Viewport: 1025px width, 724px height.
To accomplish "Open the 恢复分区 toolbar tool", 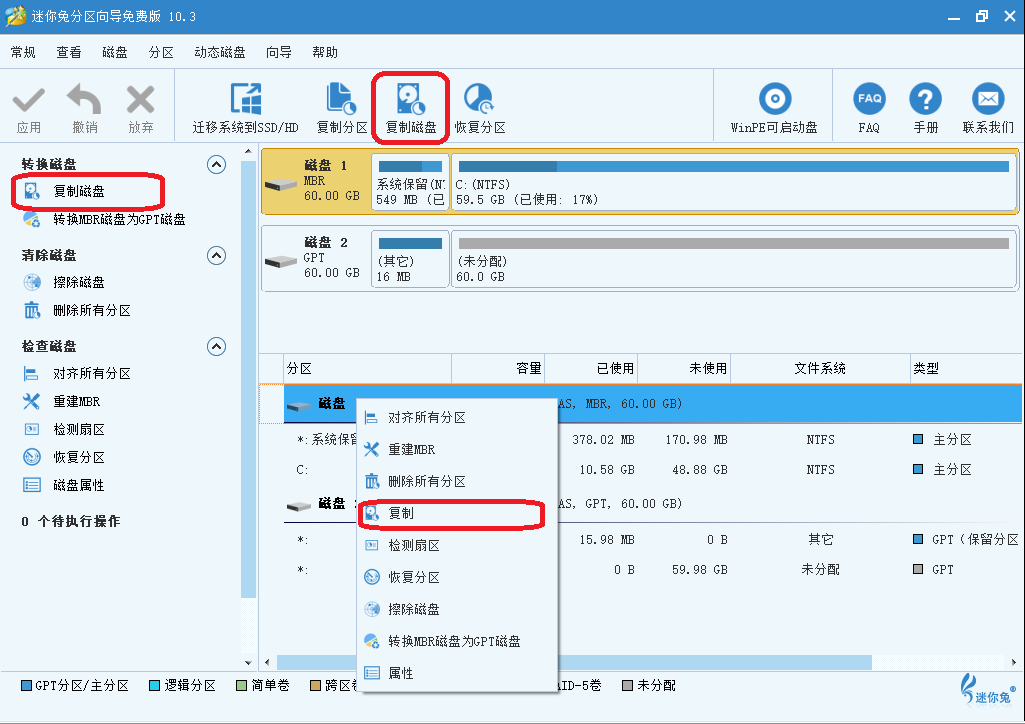I will [x=480, y=108].
